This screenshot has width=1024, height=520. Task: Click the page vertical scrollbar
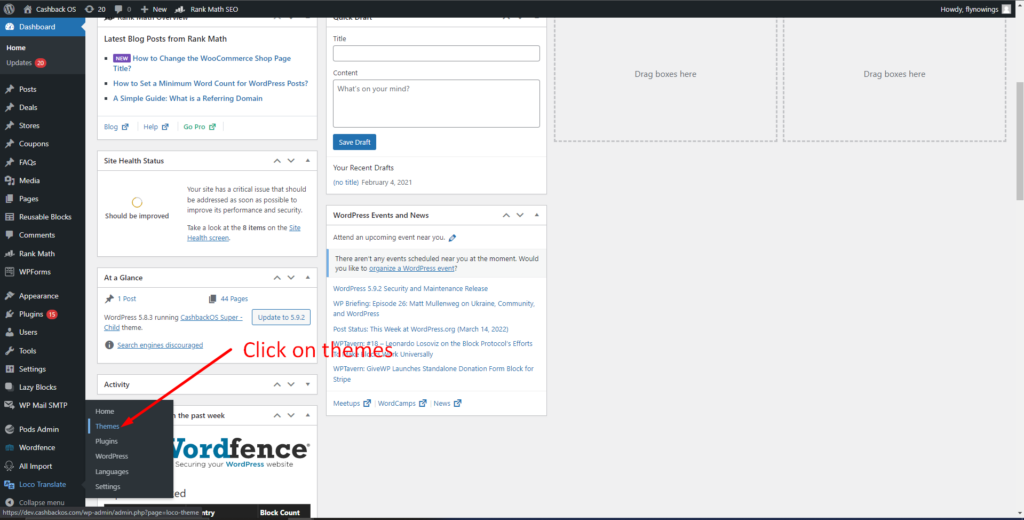pos(1020,140)
